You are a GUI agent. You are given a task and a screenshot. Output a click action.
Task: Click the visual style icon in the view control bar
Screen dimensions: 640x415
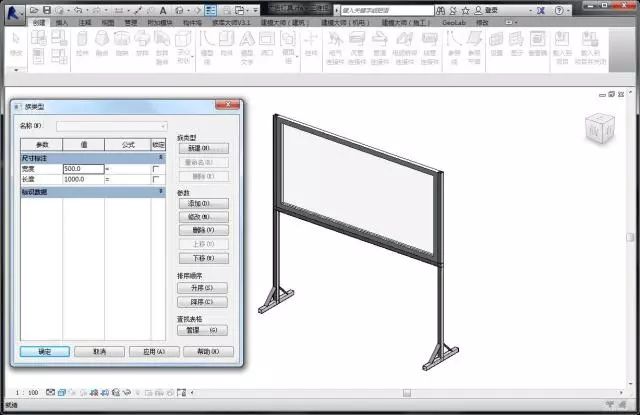click(x=62, y=393)
